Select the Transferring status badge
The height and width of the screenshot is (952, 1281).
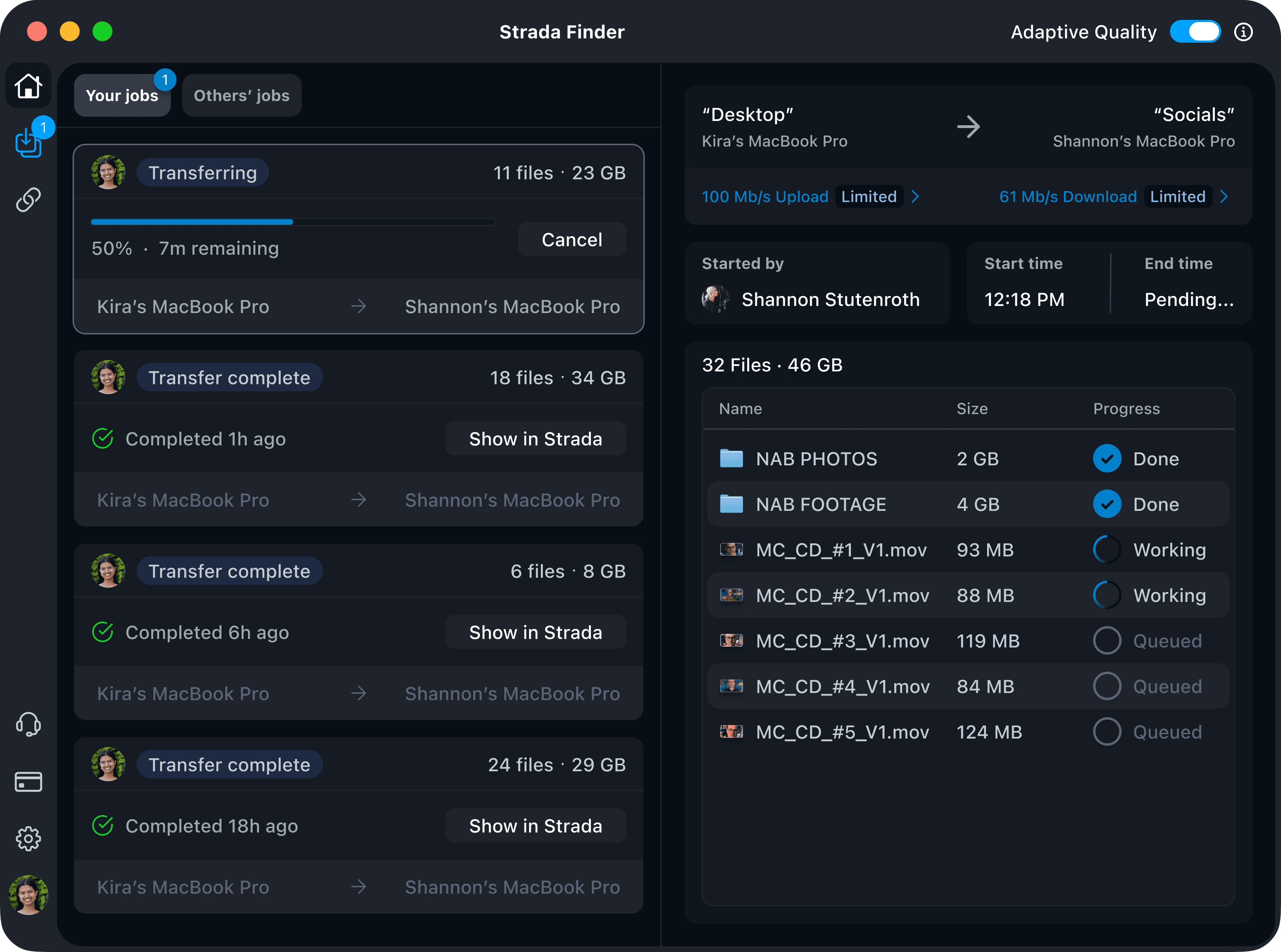point(202,172)
